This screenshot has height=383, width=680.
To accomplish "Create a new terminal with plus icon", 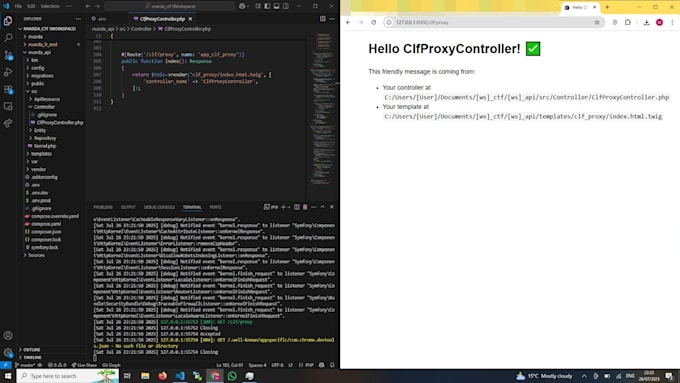I will coord(283,207).
